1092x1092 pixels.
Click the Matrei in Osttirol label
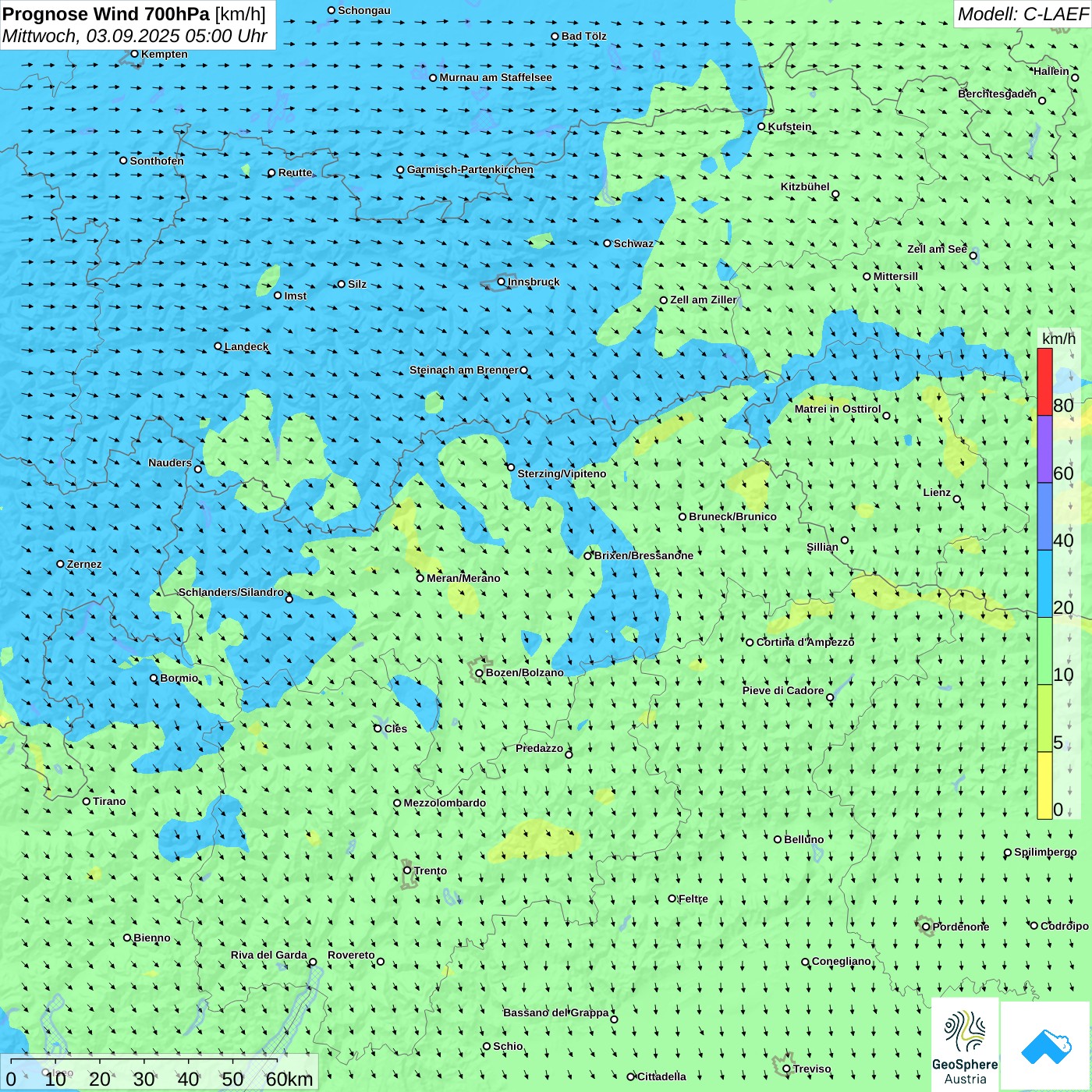(x=838, y=409)
